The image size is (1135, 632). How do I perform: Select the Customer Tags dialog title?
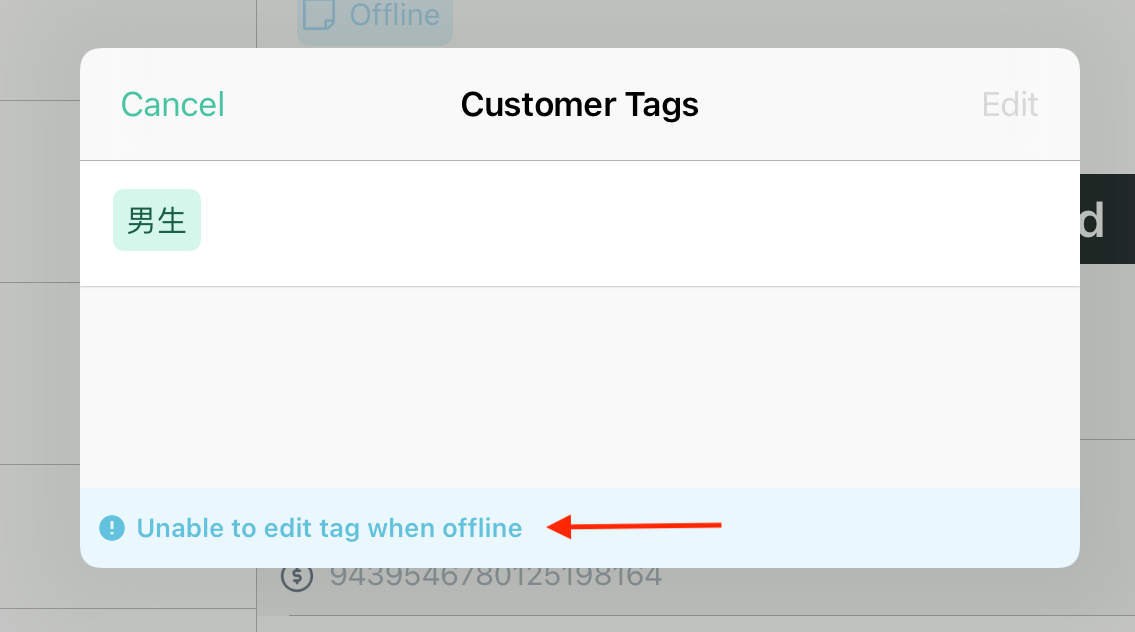coord(580,104)
